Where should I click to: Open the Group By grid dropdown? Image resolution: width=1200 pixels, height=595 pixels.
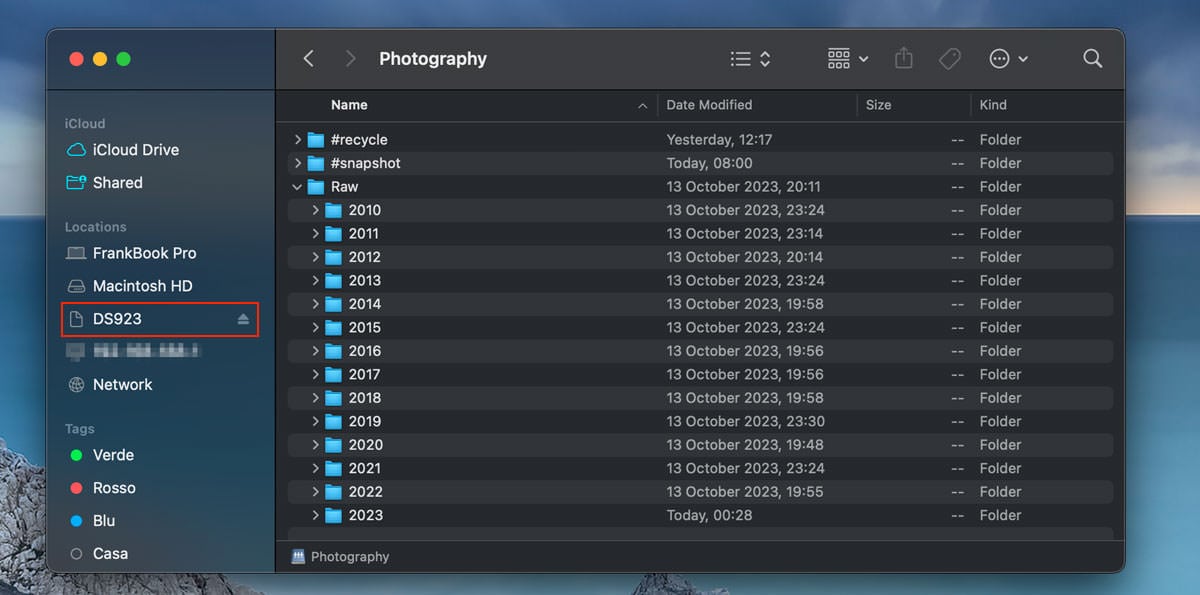(847, 59)
